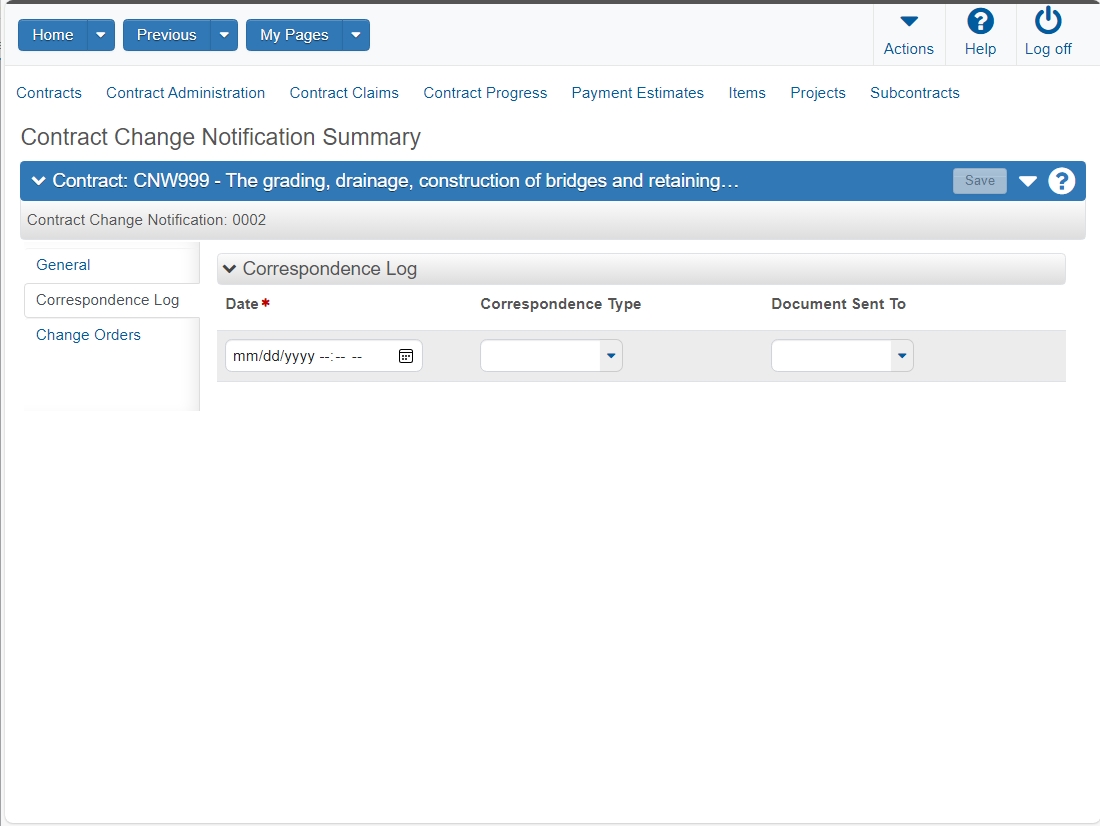
Task: Click the Home button
Action: pos(53,35)
